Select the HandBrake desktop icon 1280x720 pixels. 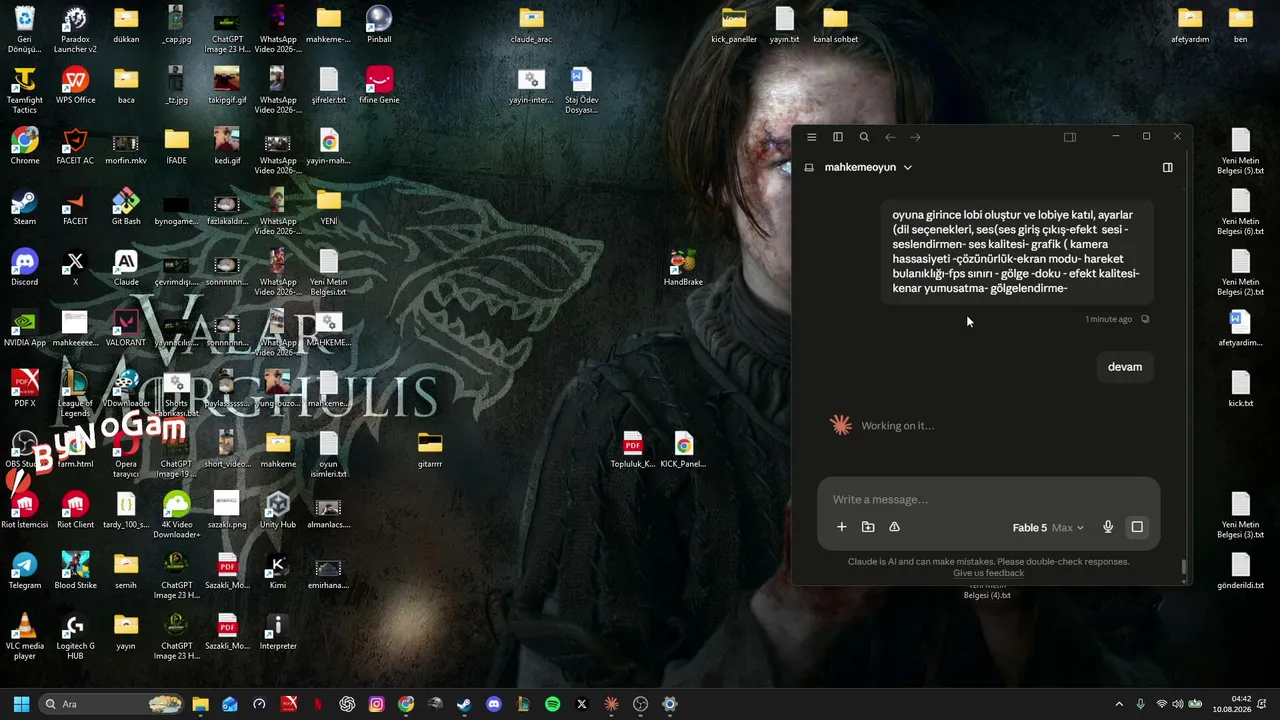tap(683, 268)
